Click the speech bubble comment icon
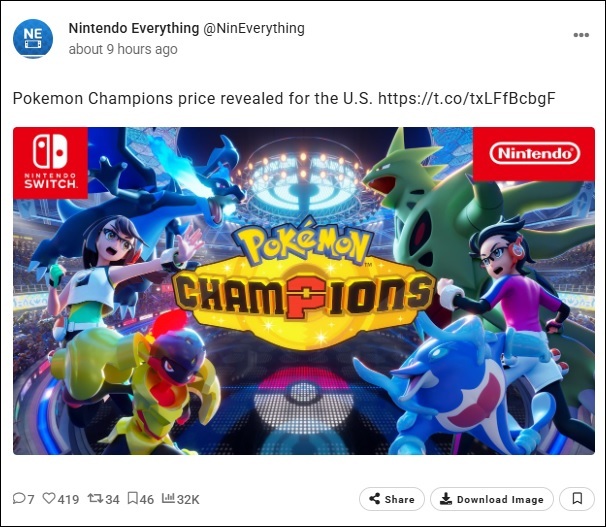Screen dimensions: 606x527 (x=19, y=499)
